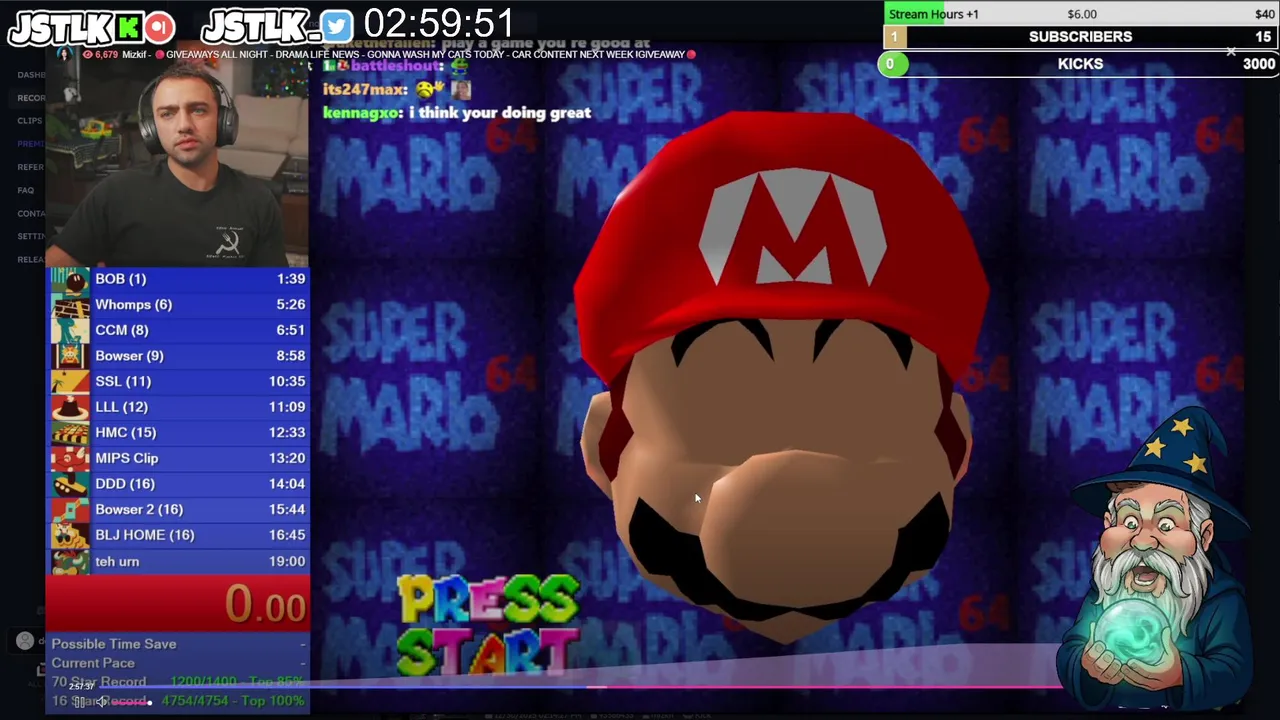
Task: Click kennagxo's chat message
Action: coord(456,113)
